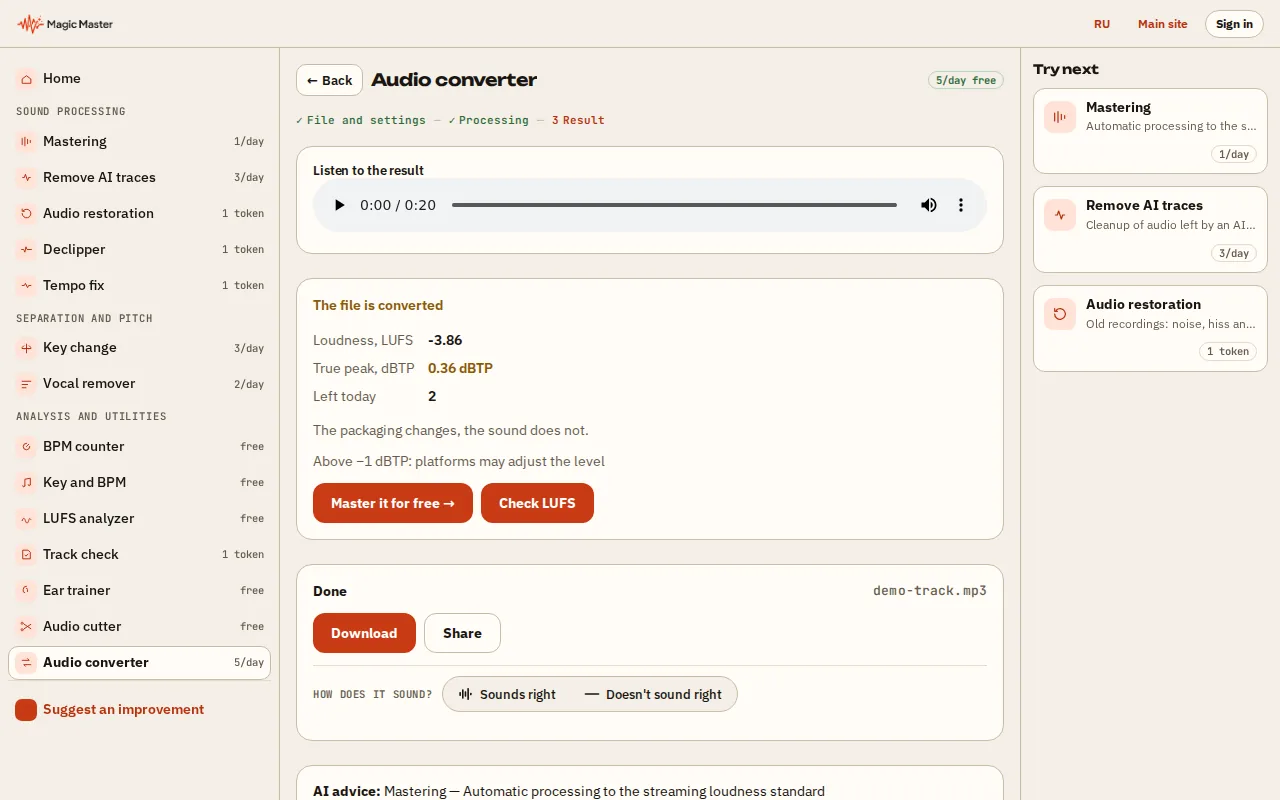Go to the Processing step
The width and height of the screenshot is (1280, 800).
[488, 120]
